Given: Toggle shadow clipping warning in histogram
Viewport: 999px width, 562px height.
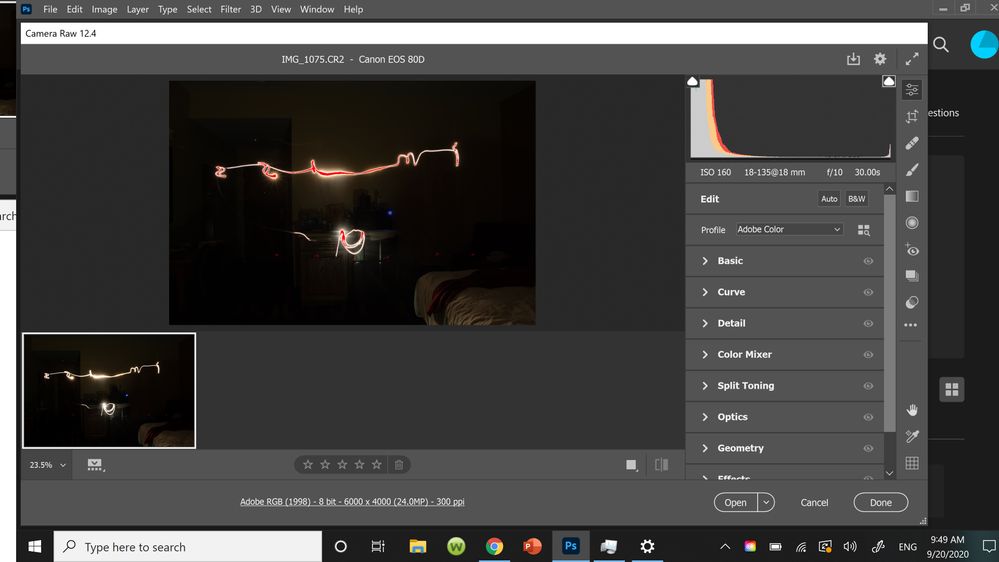Looking at the screenshot, I should (x=693, y=82).
